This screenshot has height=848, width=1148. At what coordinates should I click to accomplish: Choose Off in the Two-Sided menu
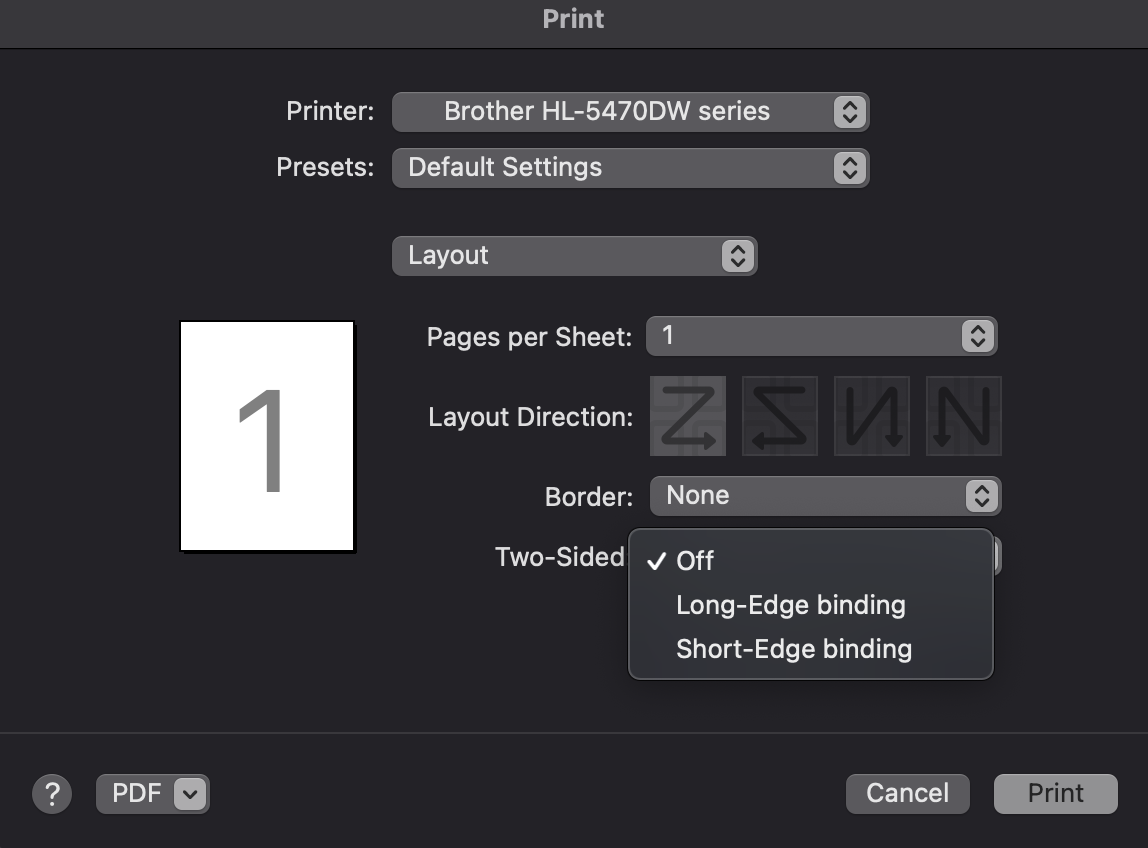tap(695, 561)
